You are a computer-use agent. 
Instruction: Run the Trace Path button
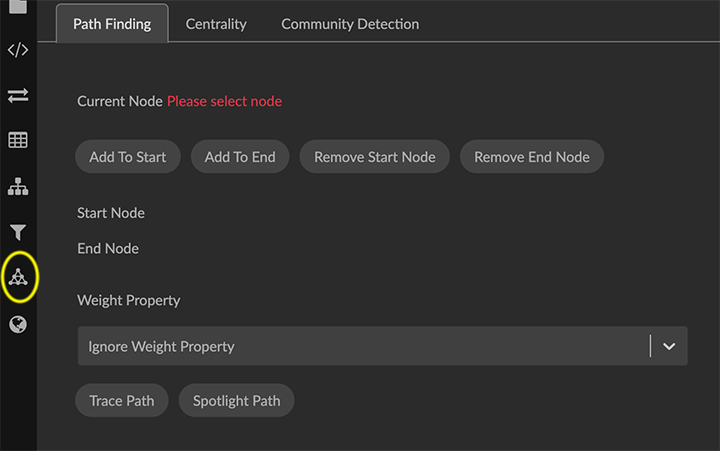(x=122, y=401)
